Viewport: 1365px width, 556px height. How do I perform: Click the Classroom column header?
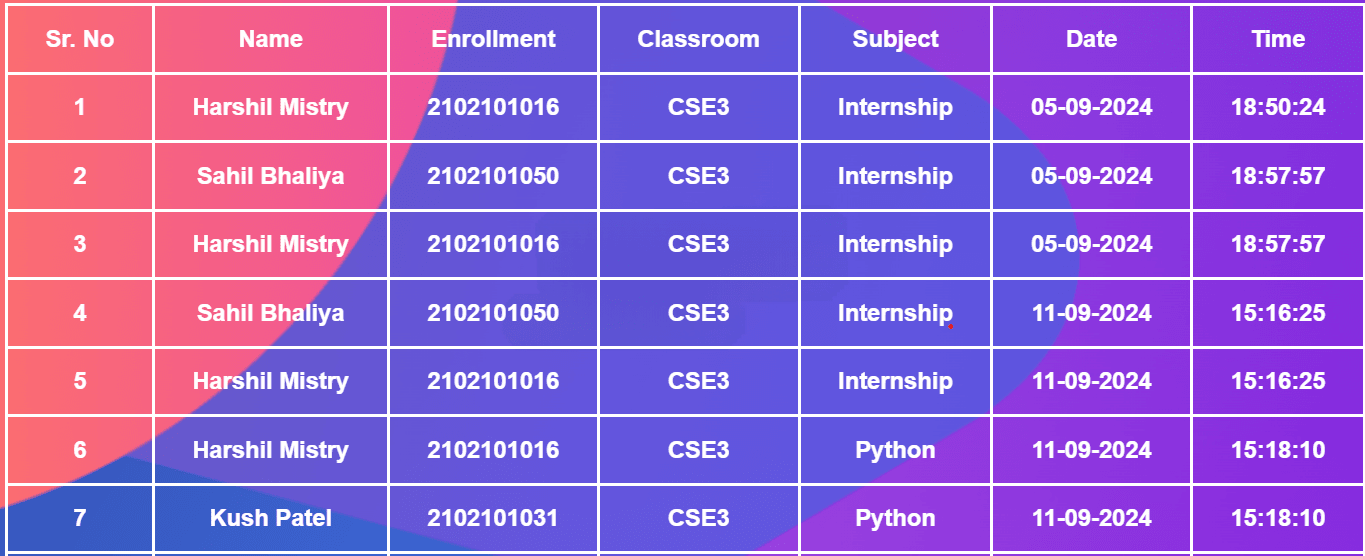[698, 39]
